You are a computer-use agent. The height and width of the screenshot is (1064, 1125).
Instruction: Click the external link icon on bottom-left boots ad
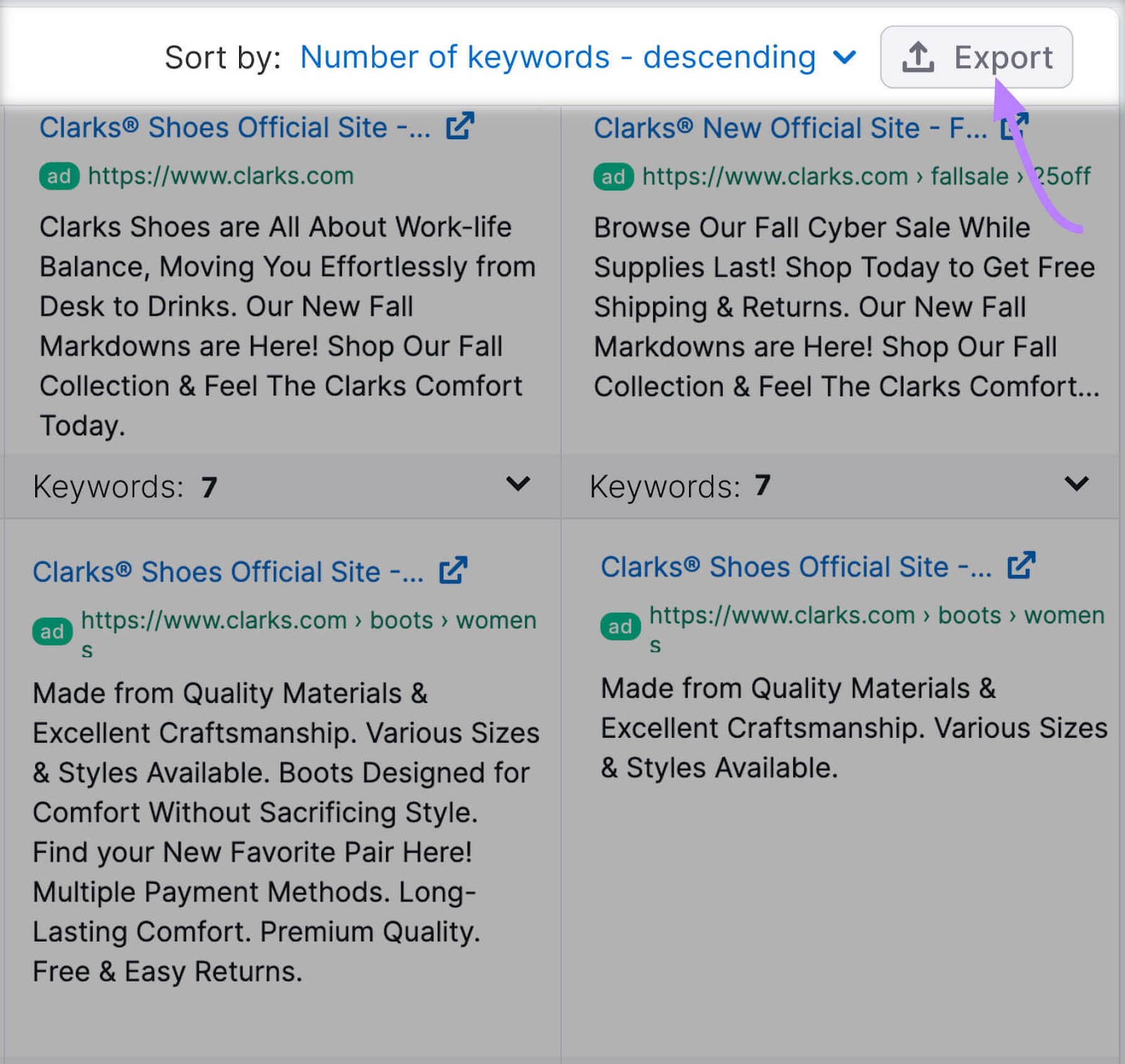pos(454,569)
